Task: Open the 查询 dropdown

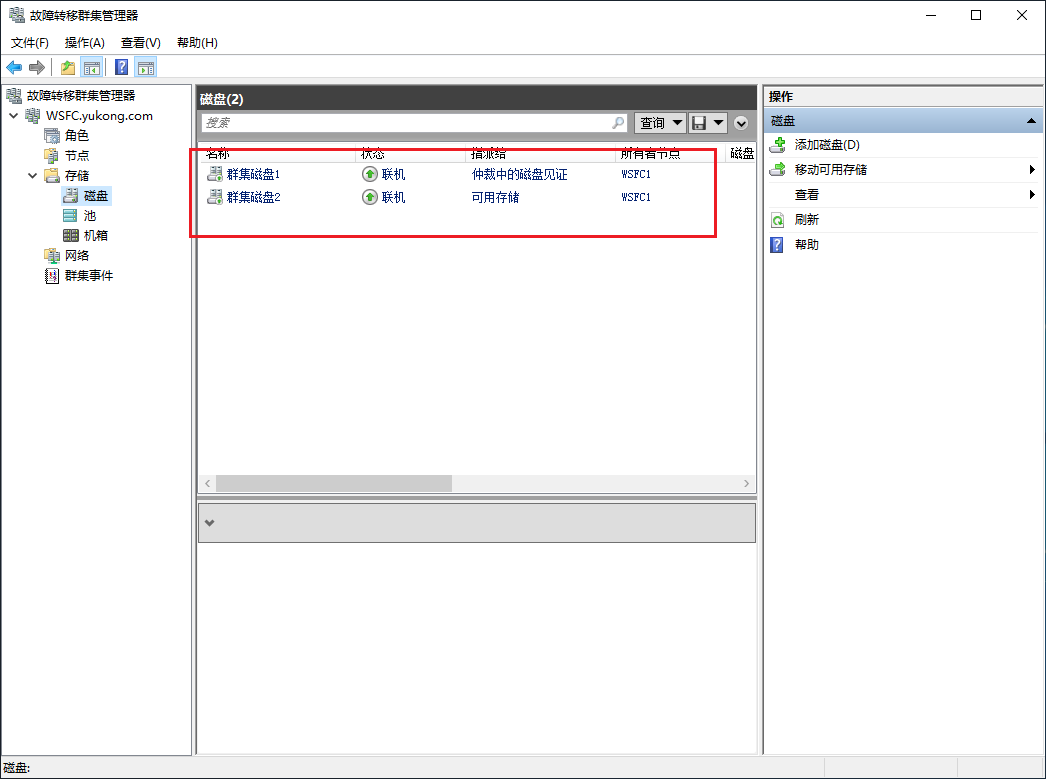Action: pyautogui.click(x=661, y=123)
